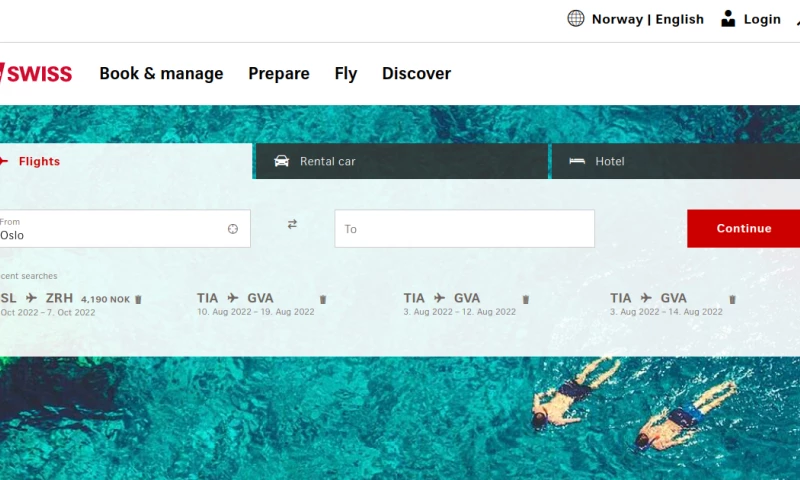This screenshot has width=800, height=480.
Task: Click the 4,190 NOK price text
Action: pyautogui.click(x=106, y=299)
